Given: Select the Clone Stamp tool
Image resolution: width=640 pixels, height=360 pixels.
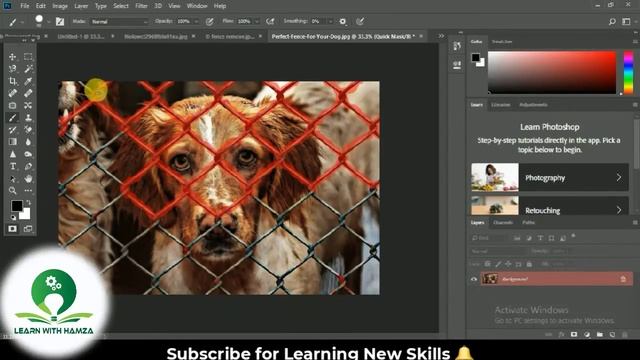Looking at the screenshot, I should pyautogui.click(x=28, y=118).
